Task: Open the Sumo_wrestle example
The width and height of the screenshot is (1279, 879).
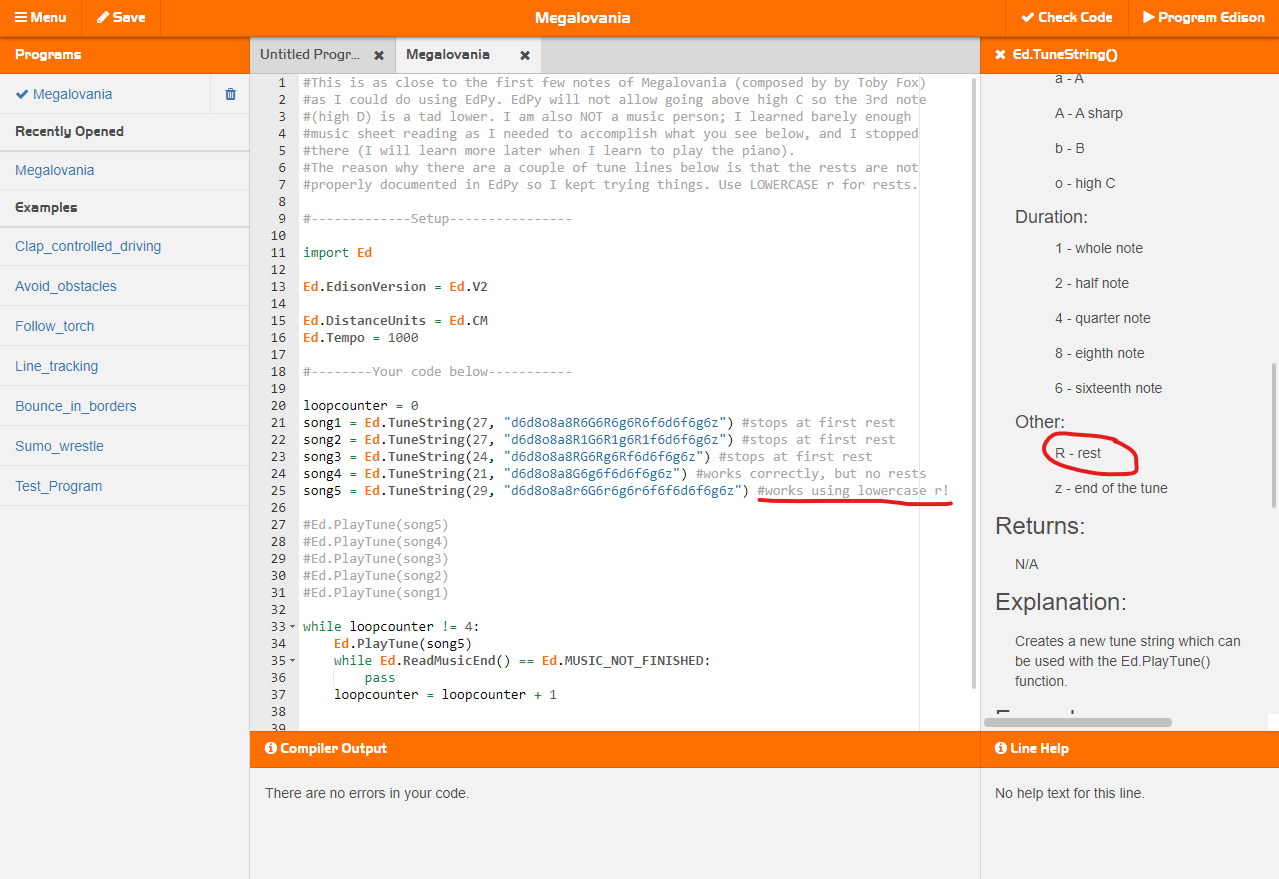Action: click(60, 446)
